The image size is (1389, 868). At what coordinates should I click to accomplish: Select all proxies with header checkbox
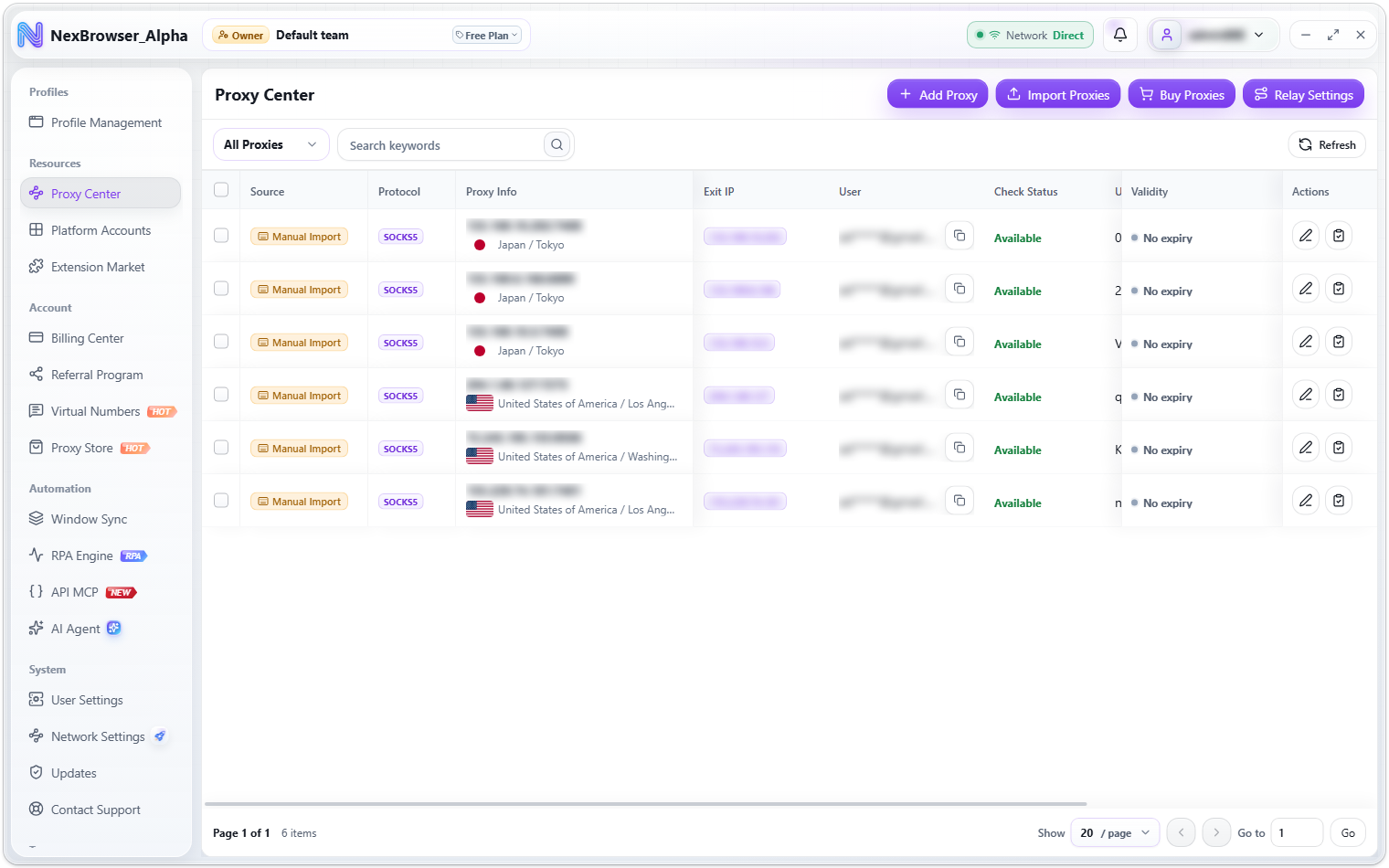(221, 190)
